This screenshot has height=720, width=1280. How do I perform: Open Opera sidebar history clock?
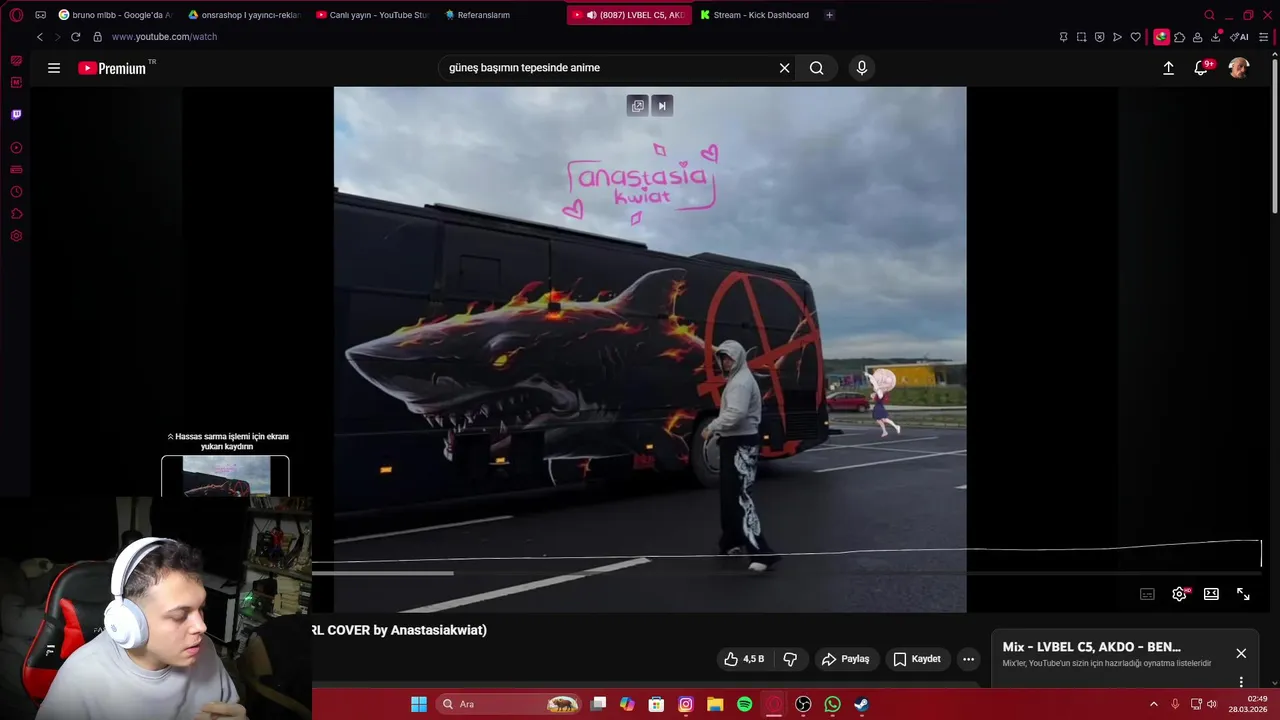(16, 192)
